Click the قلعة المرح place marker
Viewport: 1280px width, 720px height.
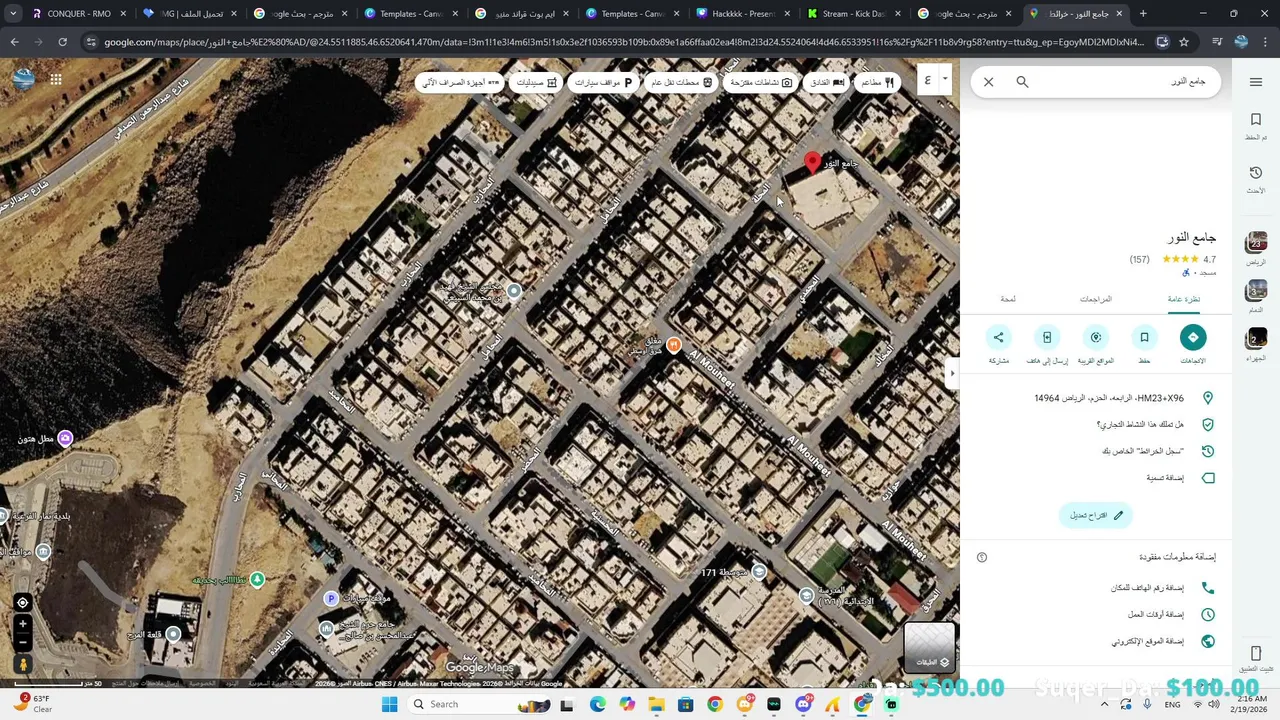(x=174, y=634)
